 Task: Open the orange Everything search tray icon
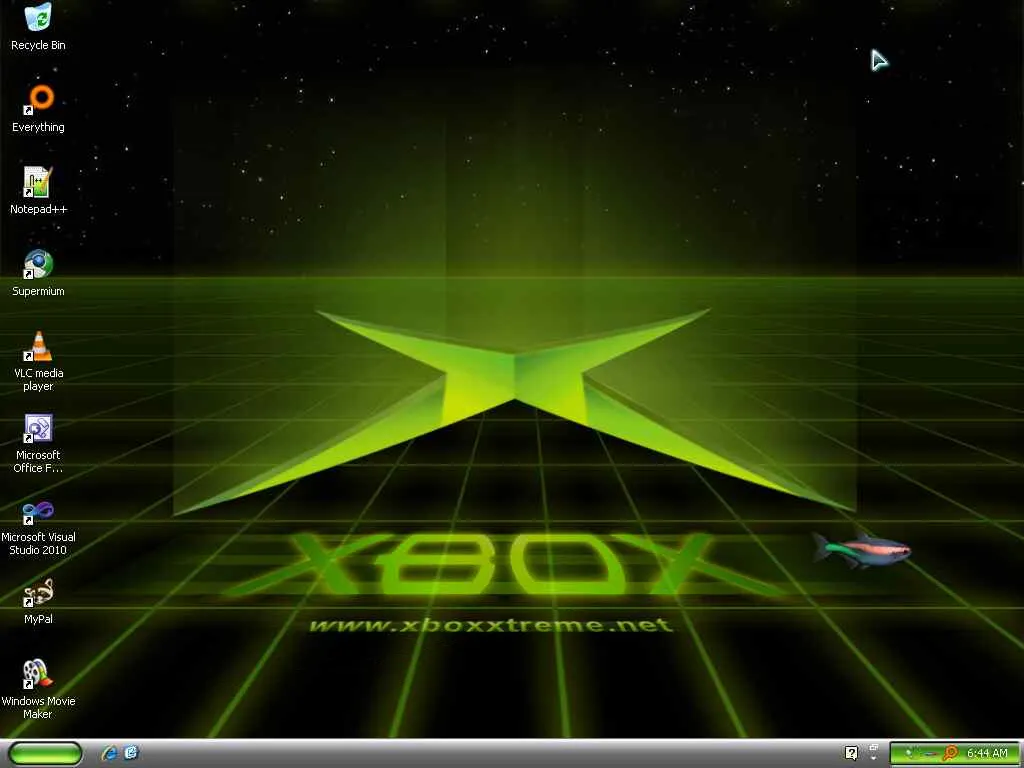point(950,753)
